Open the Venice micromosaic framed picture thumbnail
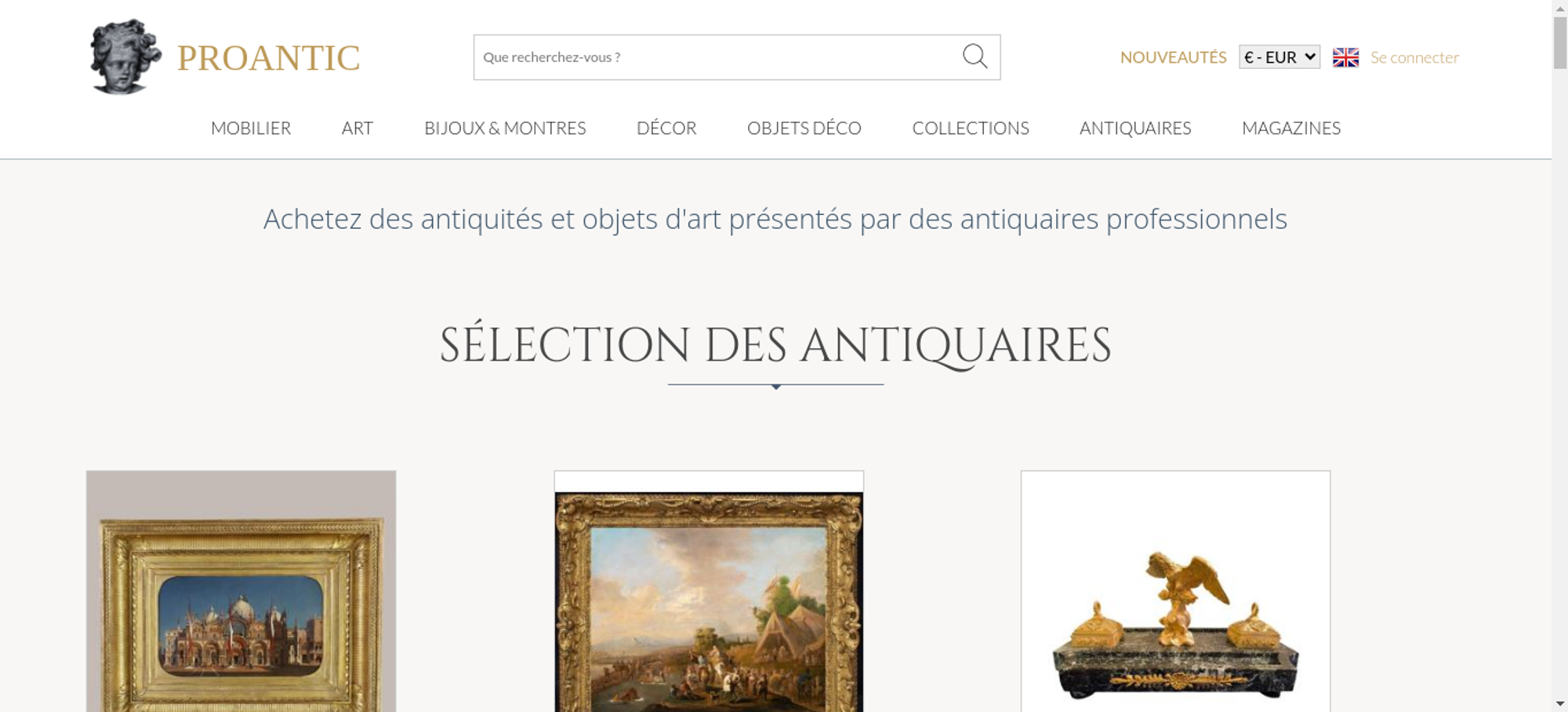Viewport: 1568px width, 712px height. click(x=241, y=591)
